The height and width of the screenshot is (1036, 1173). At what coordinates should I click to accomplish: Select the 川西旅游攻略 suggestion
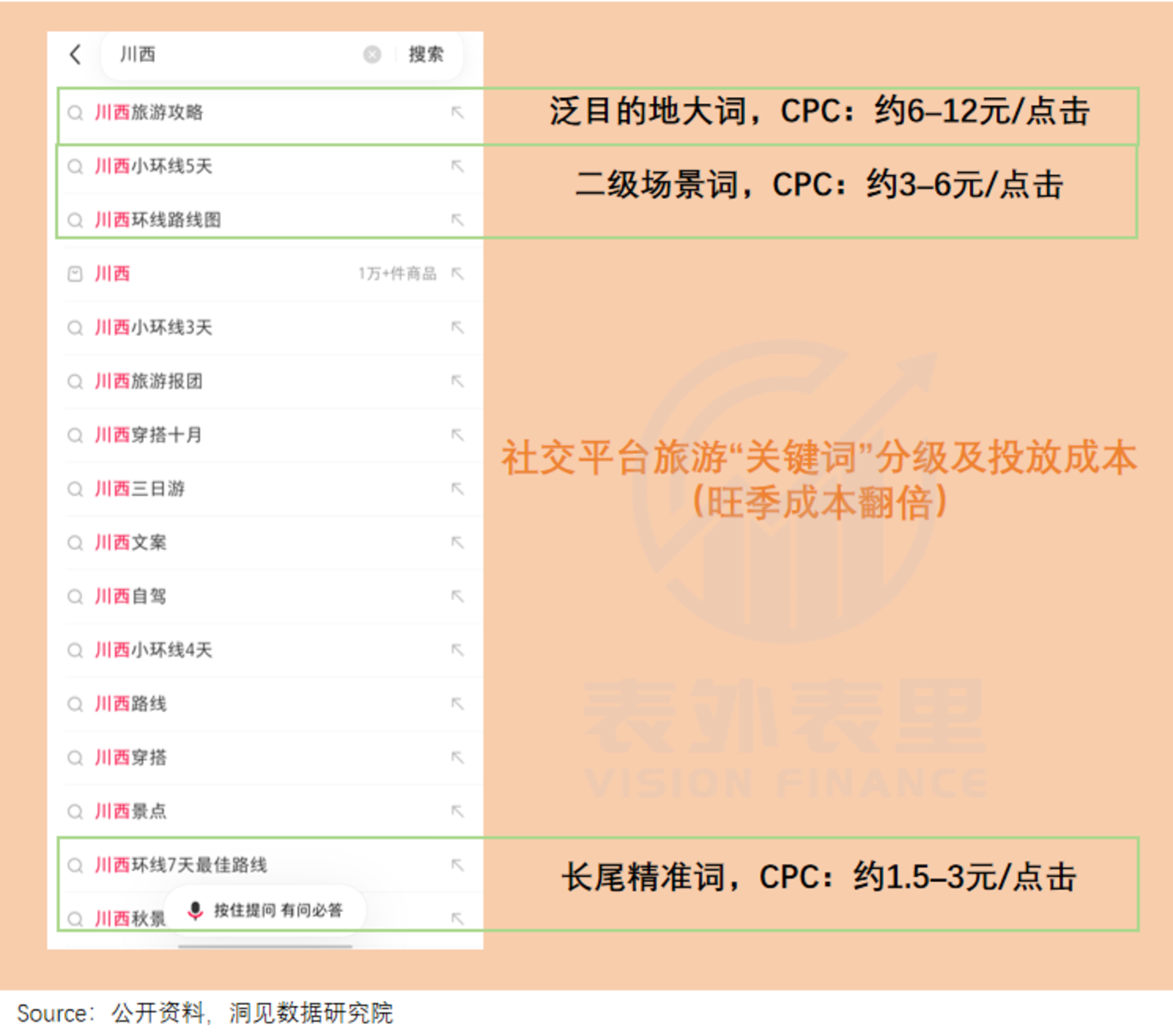[266, 112]
